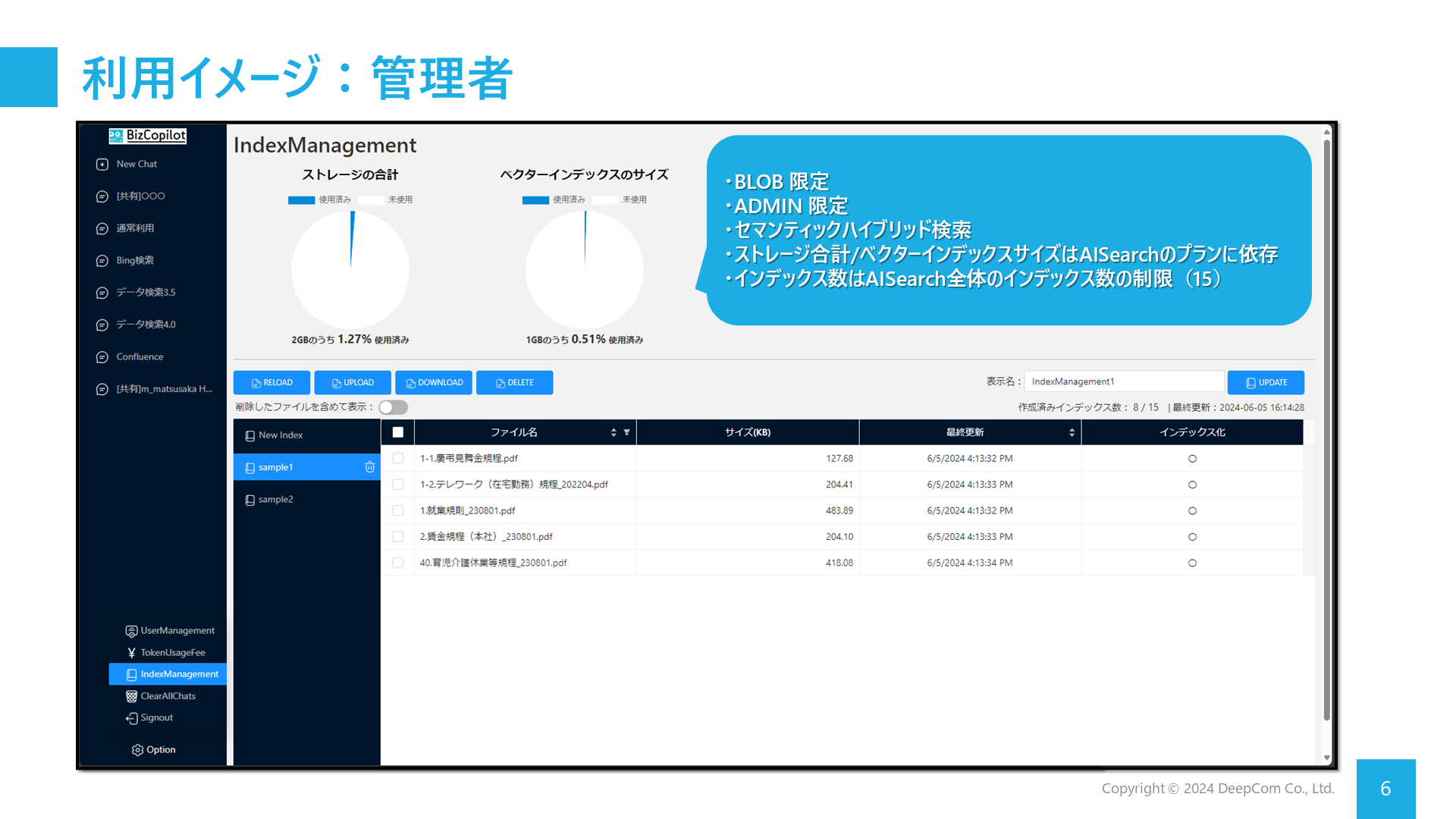1456x819 pixels.
Task: Click the BizCopilot logo
Action: coord(148,136)
